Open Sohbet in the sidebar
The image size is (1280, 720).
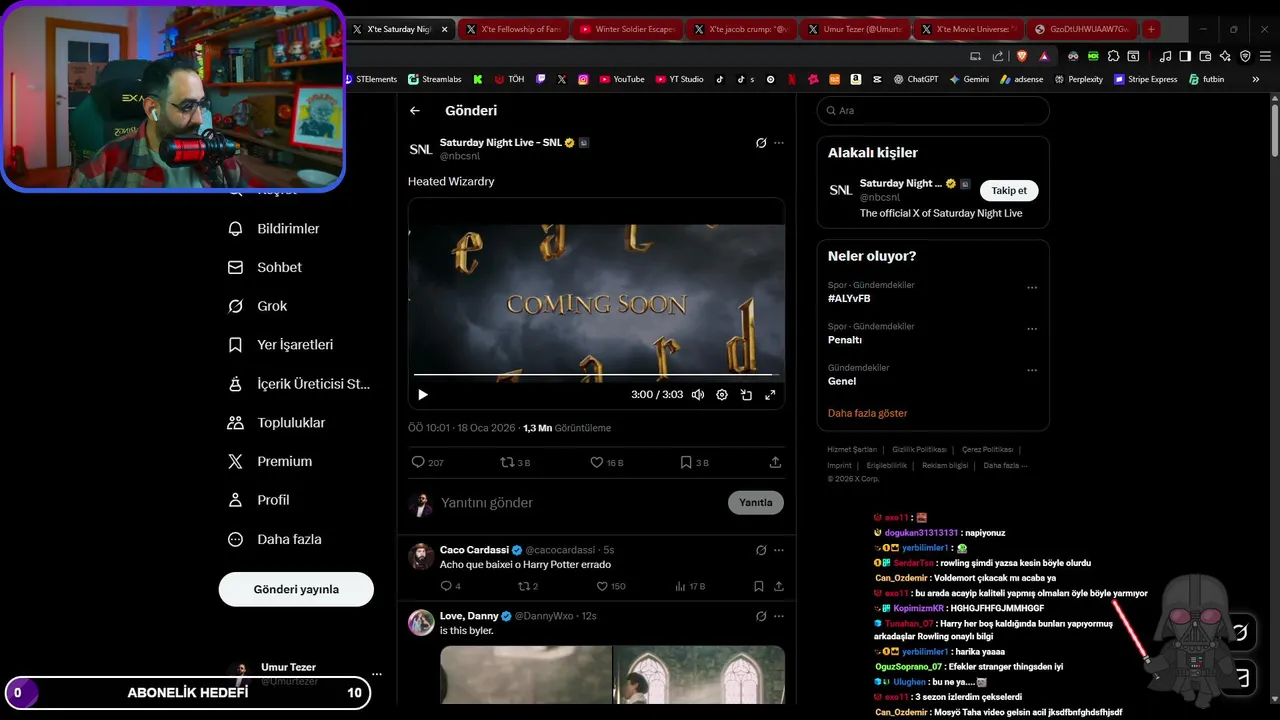266,268
